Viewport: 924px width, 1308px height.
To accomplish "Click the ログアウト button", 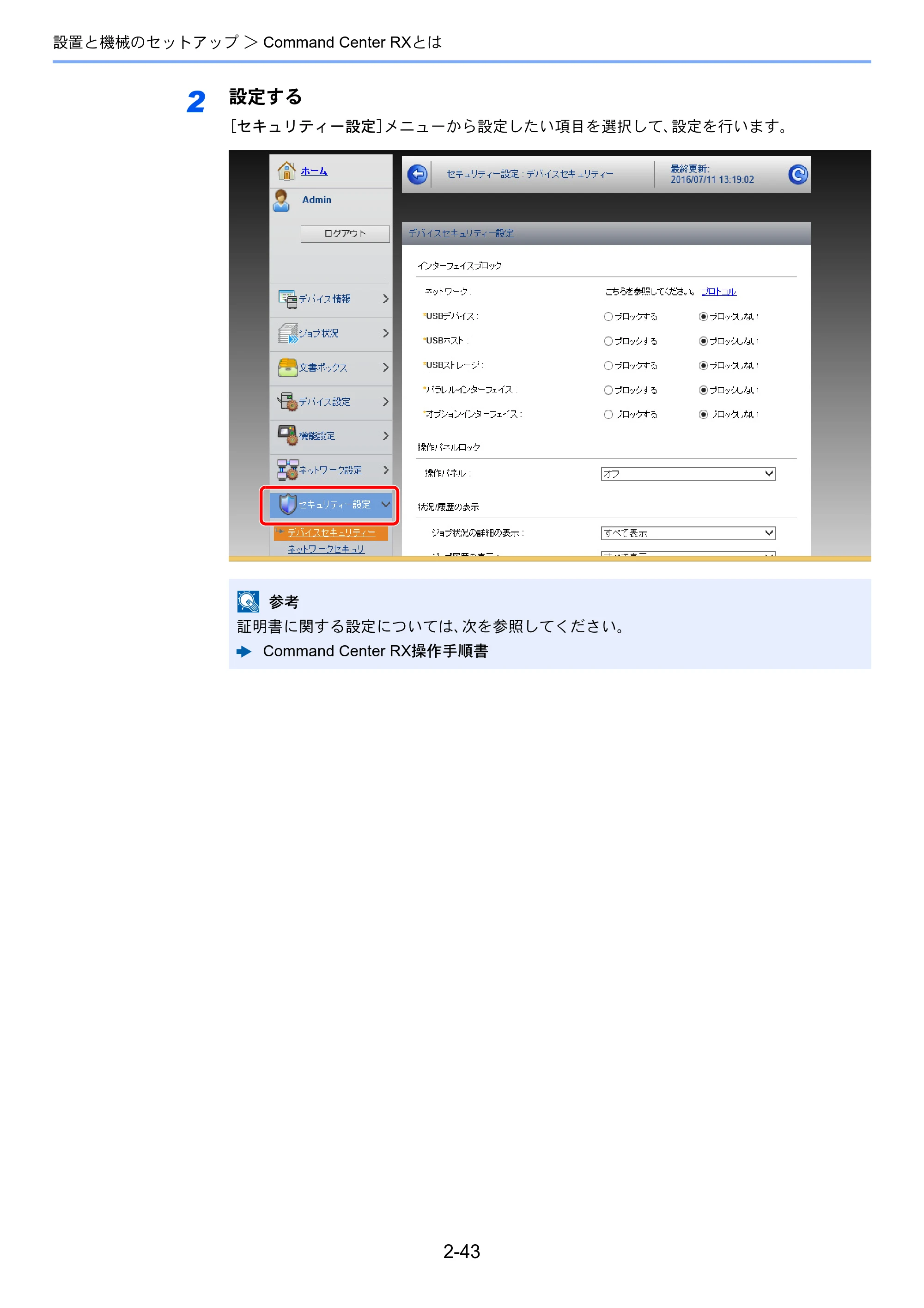I will [x=345, y=233].
